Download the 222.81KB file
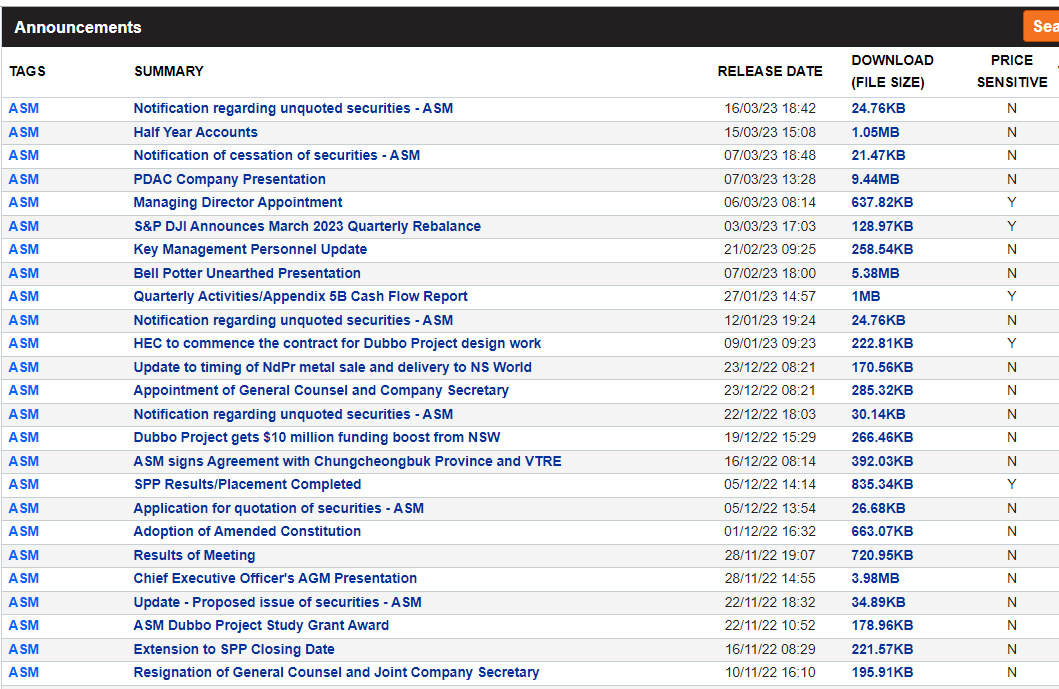 [882, 343]
